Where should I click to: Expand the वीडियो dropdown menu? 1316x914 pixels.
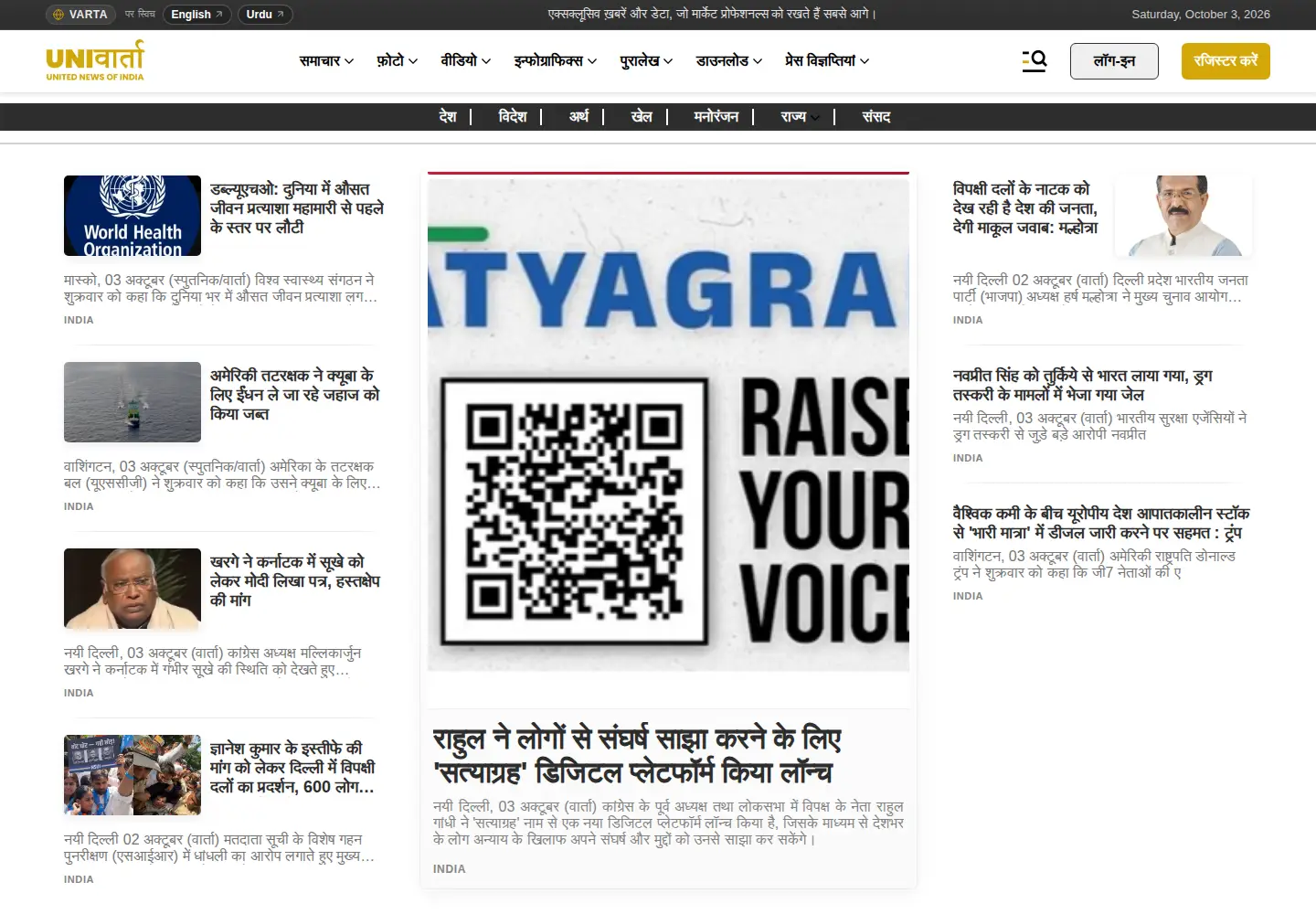tap(465, 61)
